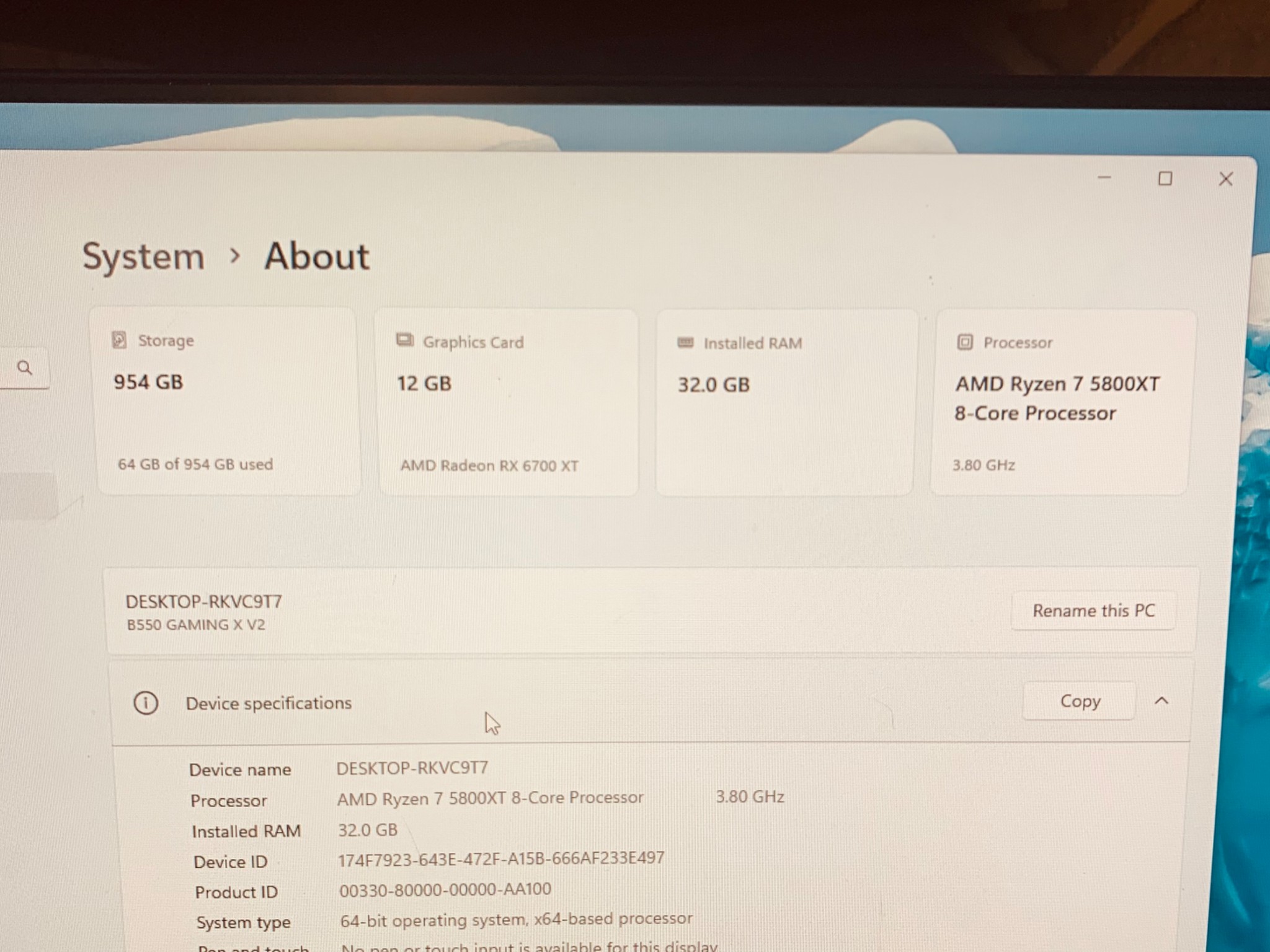Screen dimensions: 1270x952
Task: Select the 32.0 GB Installed RAM tile
Action: pyautogui.click(x=785, y=403)
